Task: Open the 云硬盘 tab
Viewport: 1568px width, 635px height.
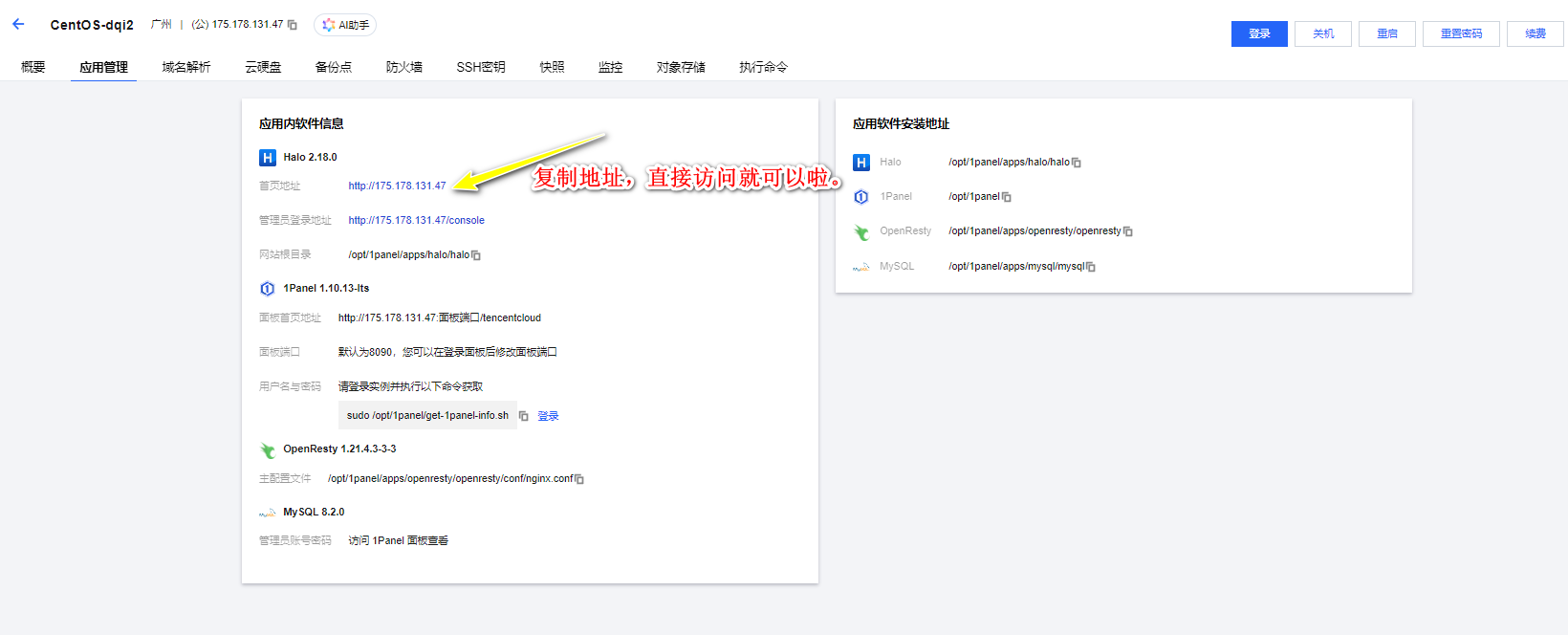Action: [x=263, y=67]
